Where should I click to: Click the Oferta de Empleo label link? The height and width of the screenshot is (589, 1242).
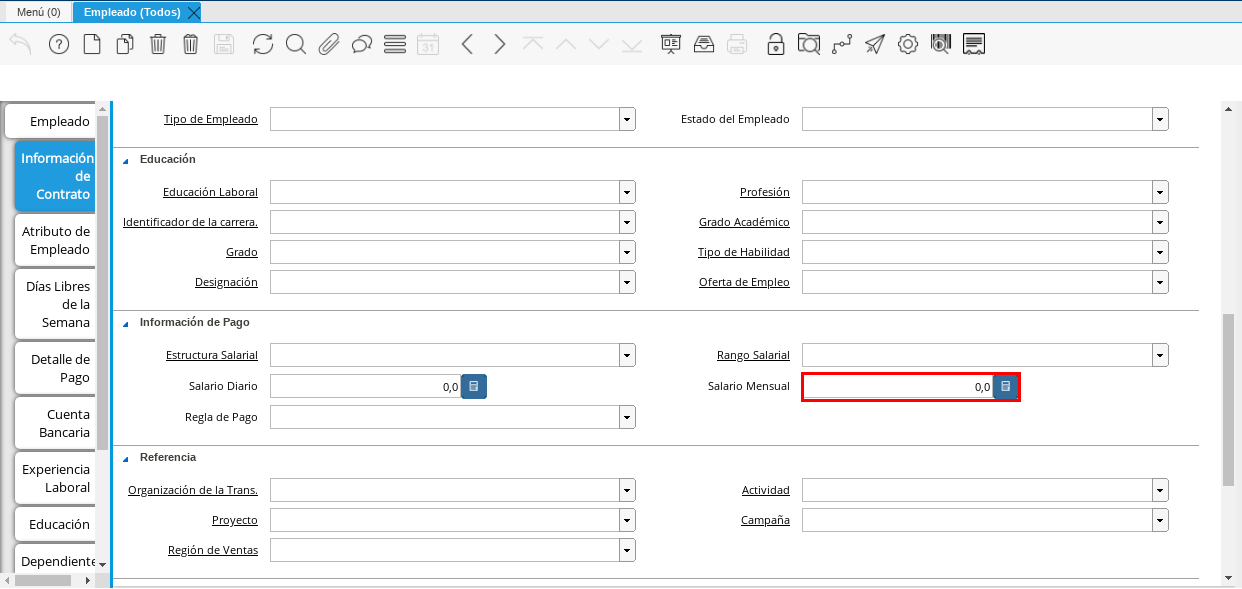(x=744, y=282)
